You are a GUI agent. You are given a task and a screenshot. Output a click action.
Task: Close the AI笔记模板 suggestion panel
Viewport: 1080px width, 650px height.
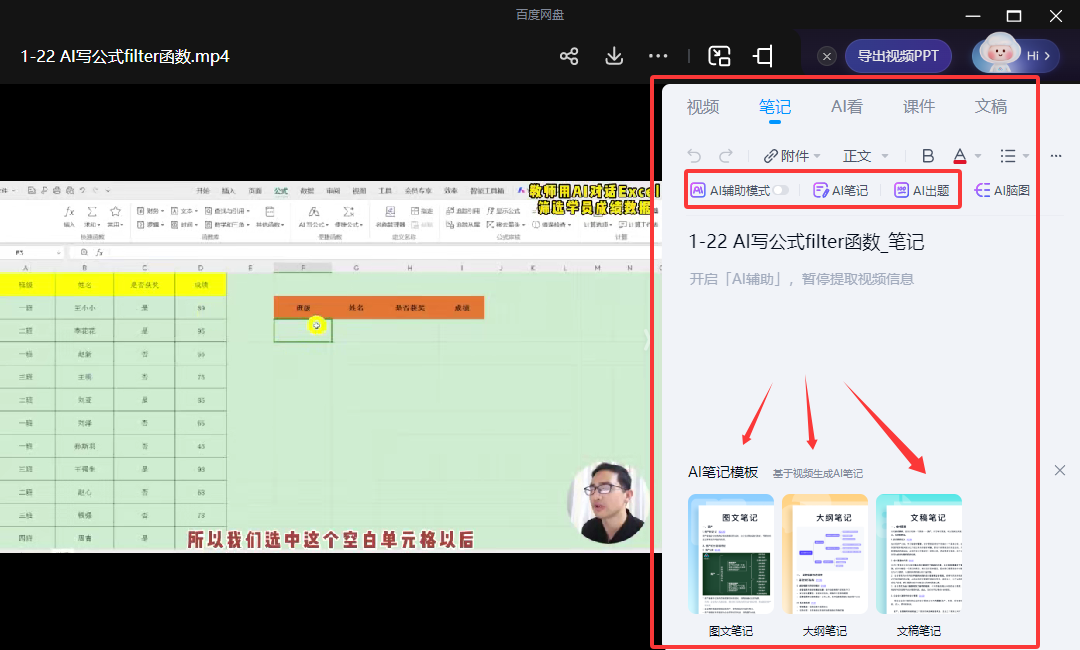pyautogui.click(x=1059, y=470)
